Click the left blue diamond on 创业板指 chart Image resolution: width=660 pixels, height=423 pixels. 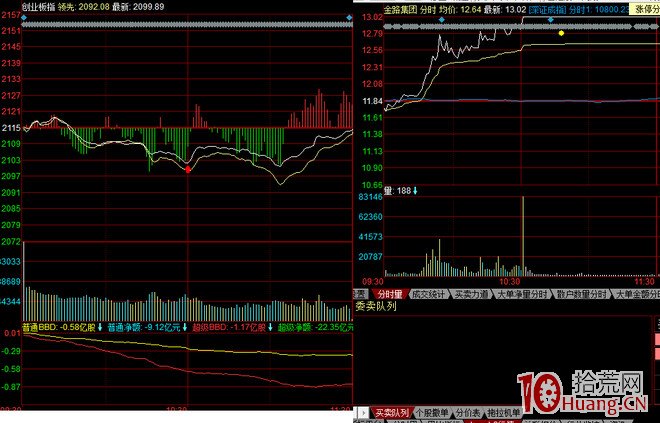tap(24, 18)
